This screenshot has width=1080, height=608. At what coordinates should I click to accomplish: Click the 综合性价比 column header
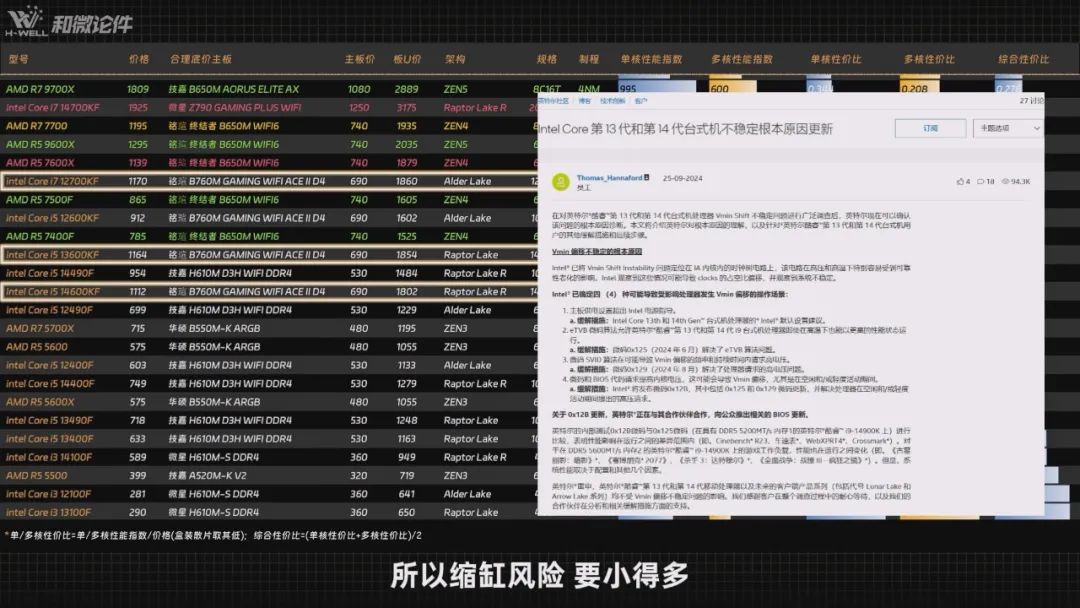tap(1024, 59)
